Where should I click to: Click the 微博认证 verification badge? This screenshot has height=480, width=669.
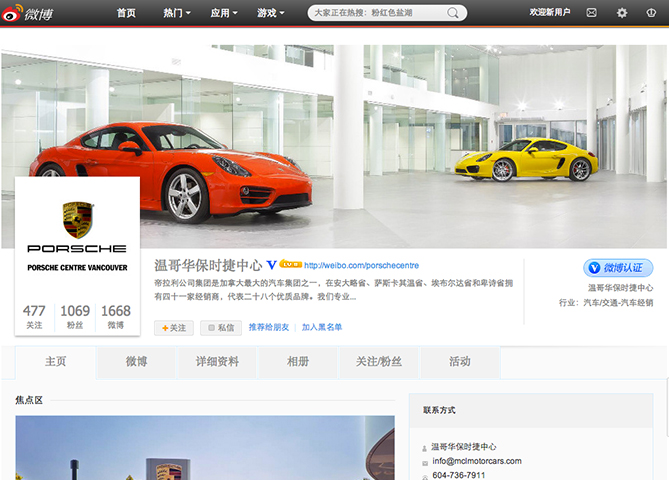618,268
